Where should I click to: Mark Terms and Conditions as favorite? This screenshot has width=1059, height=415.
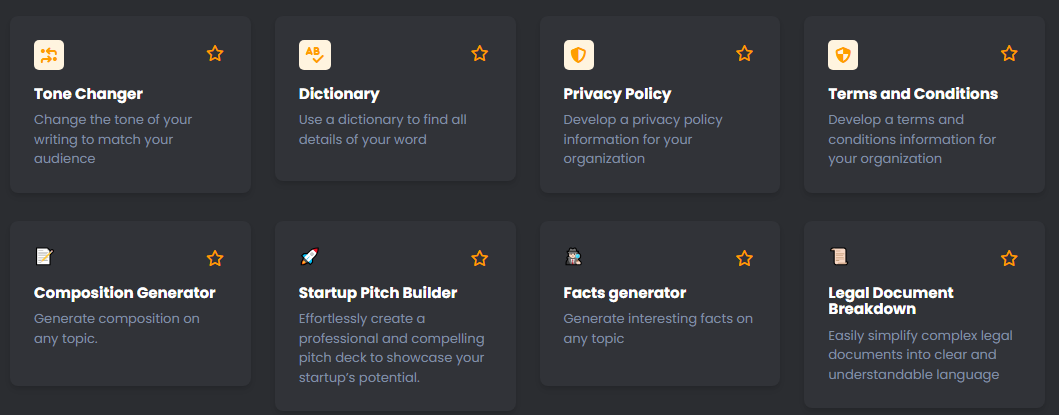[x=1009, y=54]
